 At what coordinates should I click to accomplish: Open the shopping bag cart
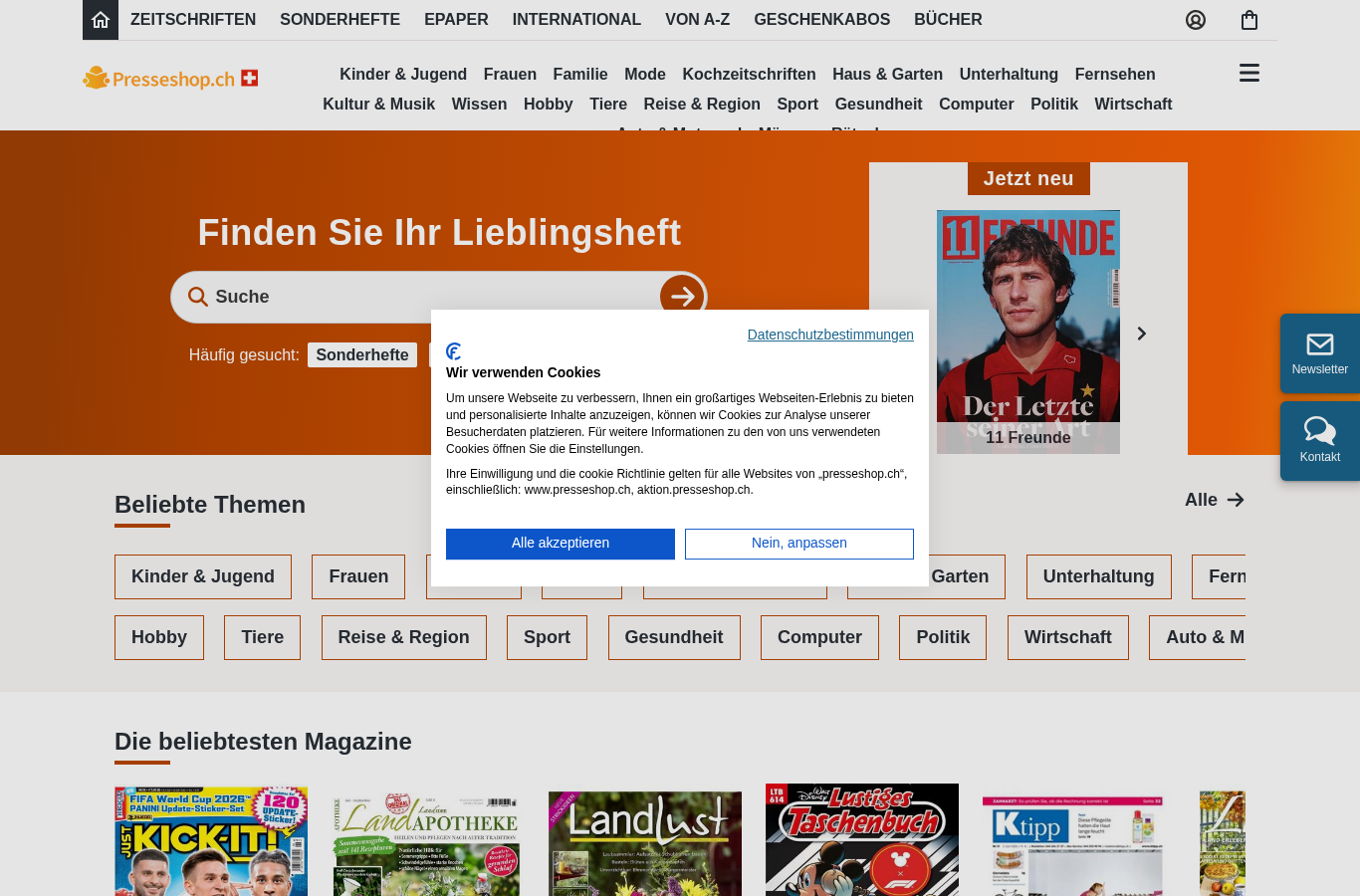click(x=1249, y=20)
